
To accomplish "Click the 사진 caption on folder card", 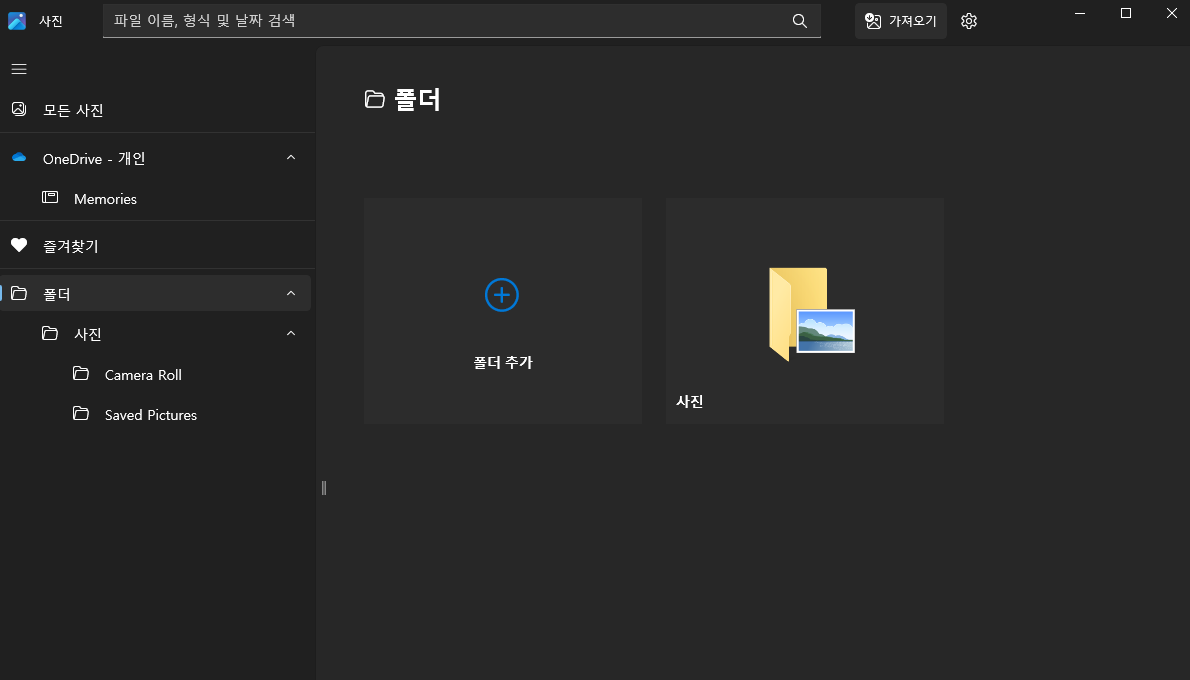I will click(x=690, y=401).
